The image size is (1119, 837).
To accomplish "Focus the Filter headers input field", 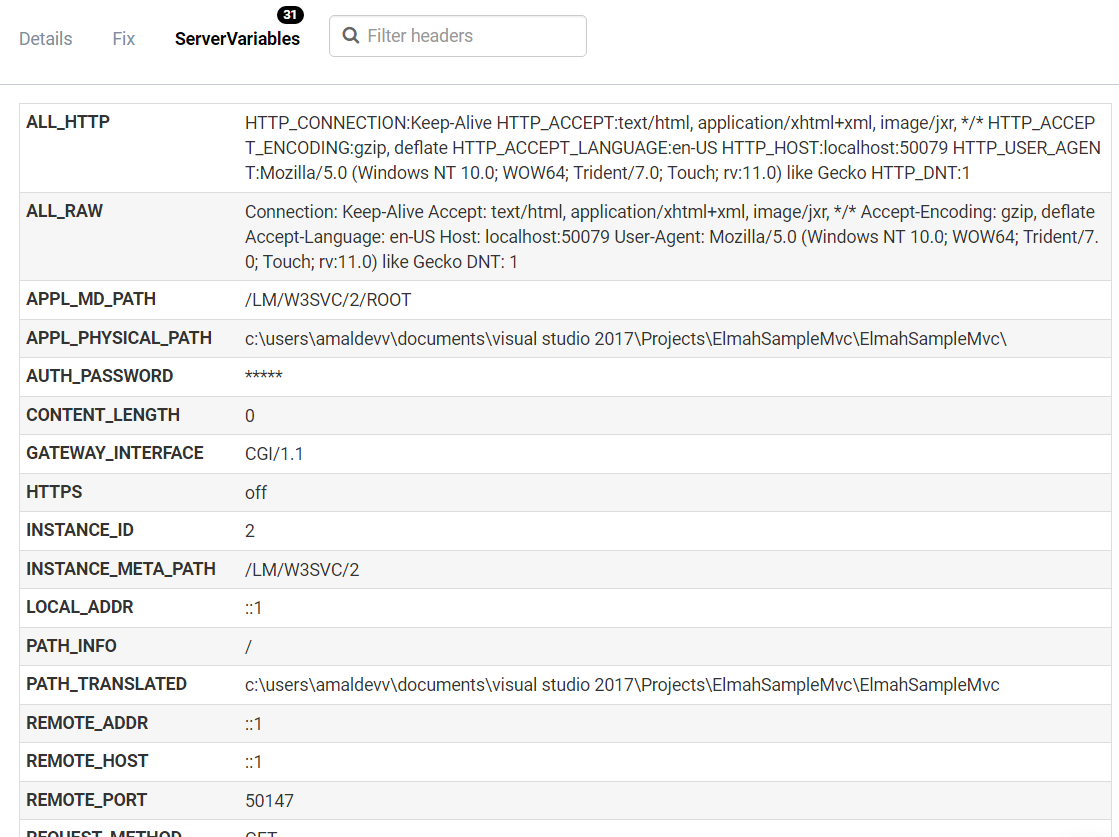I will [470, 36].
